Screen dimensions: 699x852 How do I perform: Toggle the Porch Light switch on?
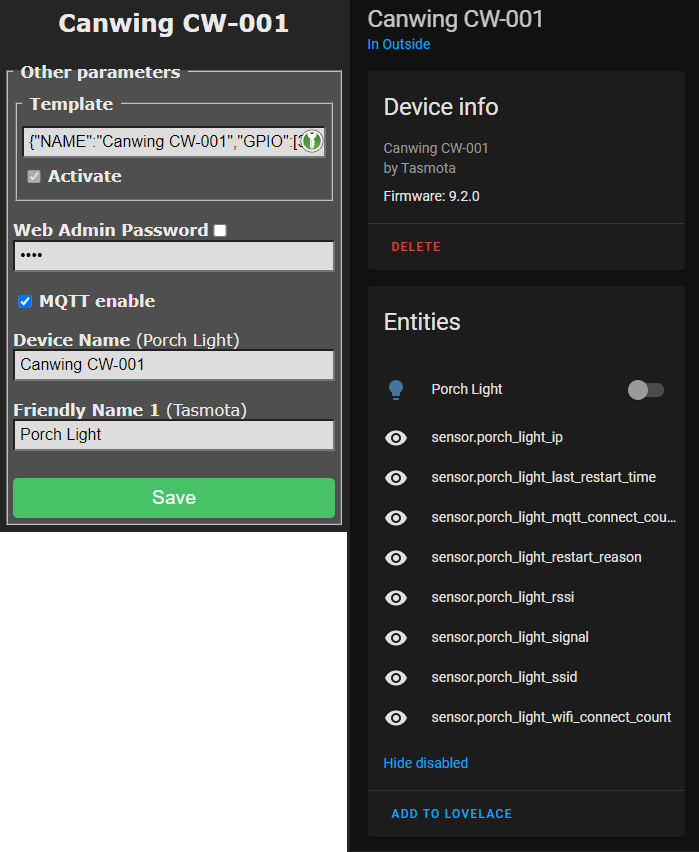(645, 390)
